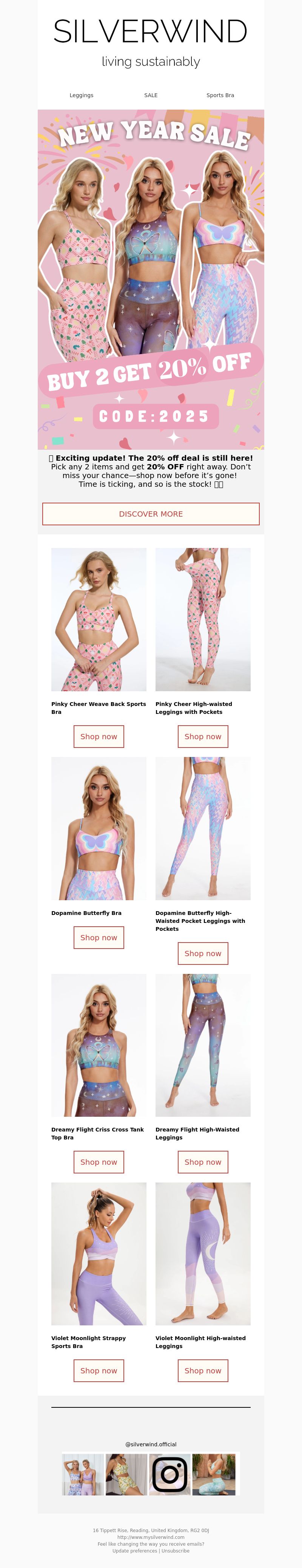Shop now for Violet Moonlight High-waisted Leggings
302x1568 pixels.
203,1371
